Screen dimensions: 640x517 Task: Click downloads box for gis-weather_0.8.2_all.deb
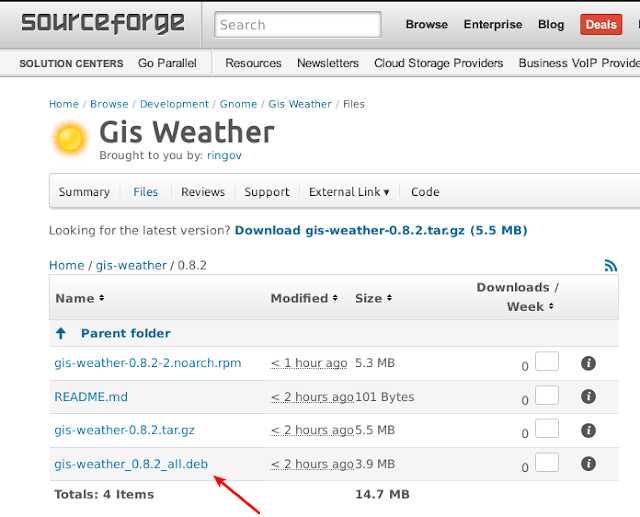[547, 462]
